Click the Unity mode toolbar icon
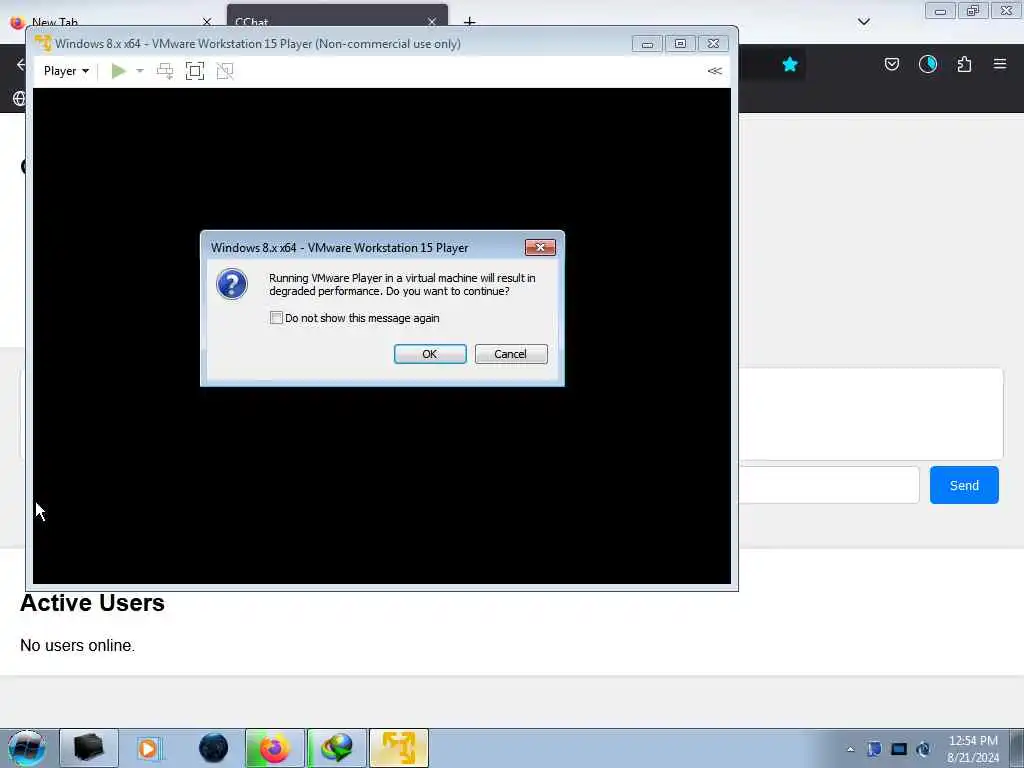1024x768 pixels. pos(225,71)
